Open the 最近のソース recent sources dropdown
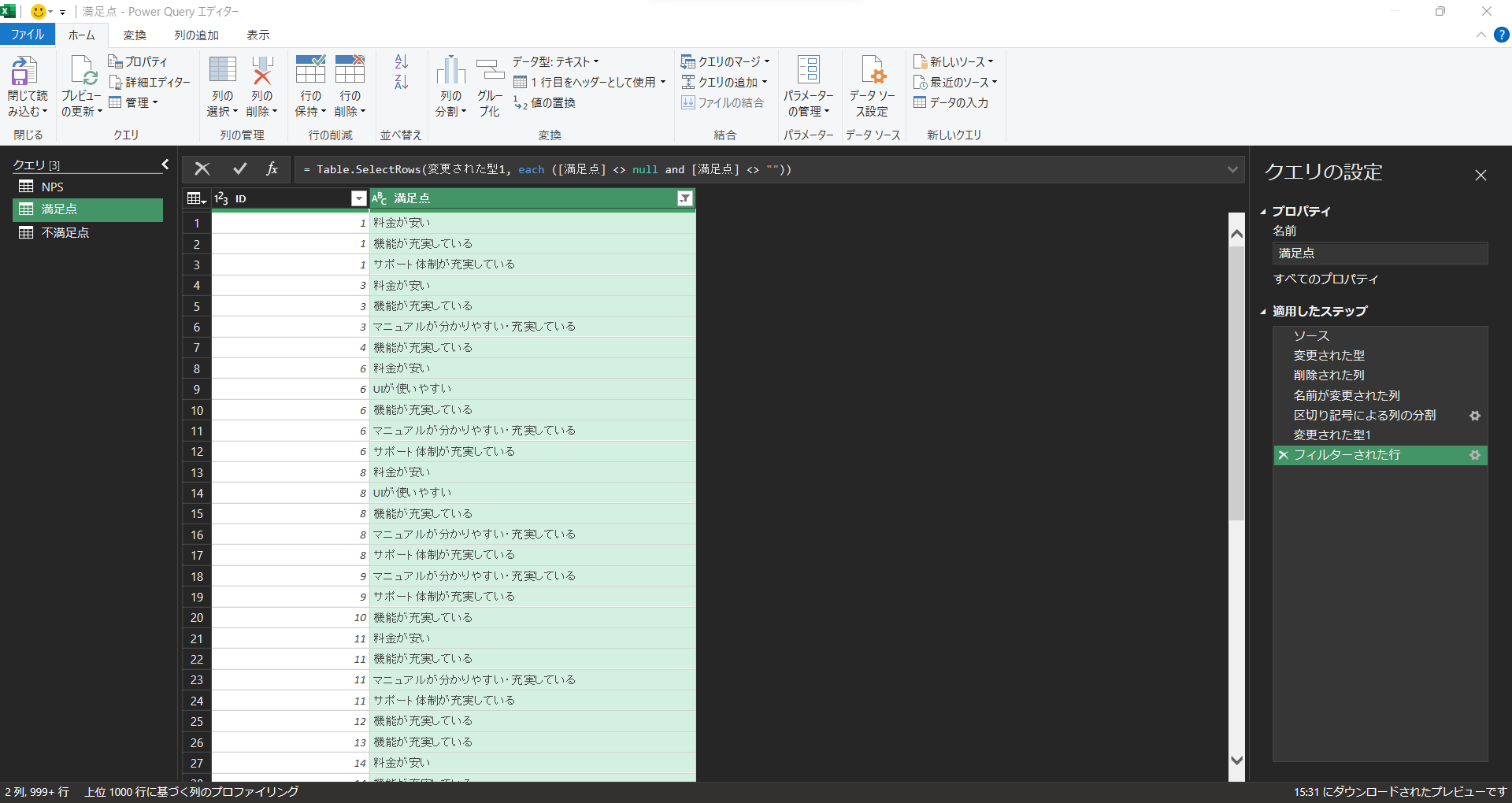The image size is (1512, 803). (955, 82)
